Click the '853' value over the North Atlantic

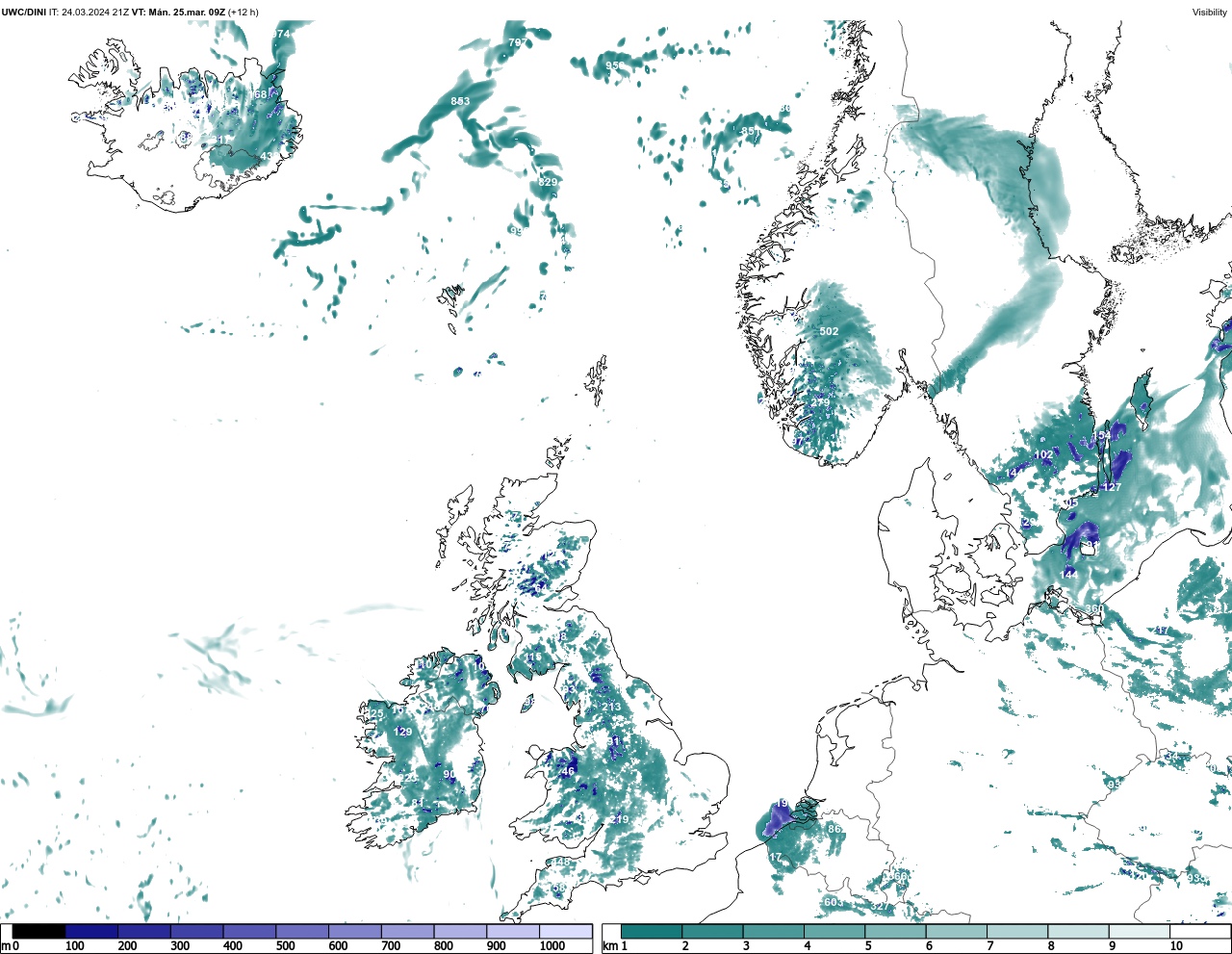[460, 101]
